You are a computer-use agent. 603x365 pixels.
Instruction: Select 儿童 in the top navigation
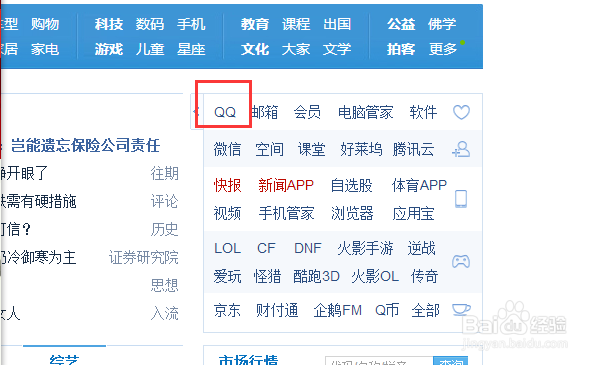click(150, 49)
